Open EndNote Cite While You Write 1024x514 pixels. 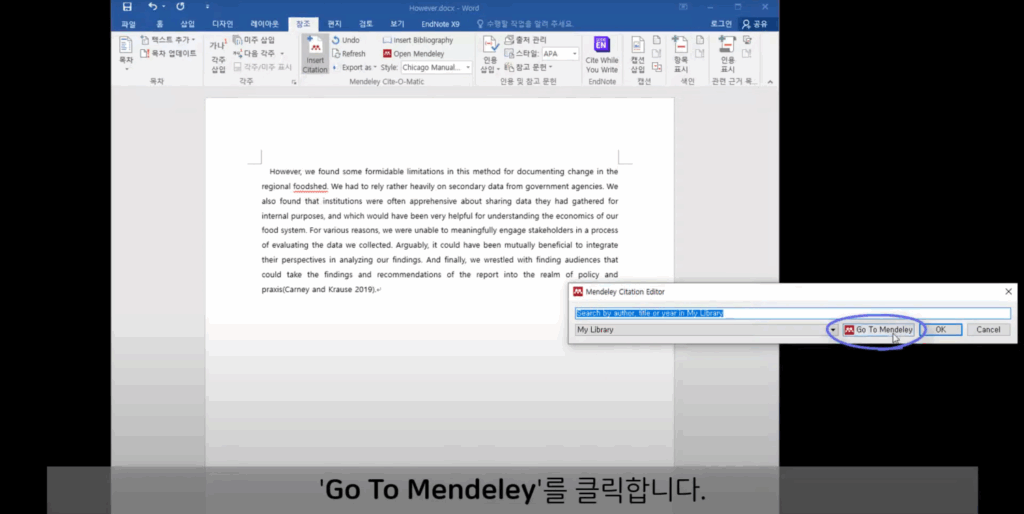601,54
